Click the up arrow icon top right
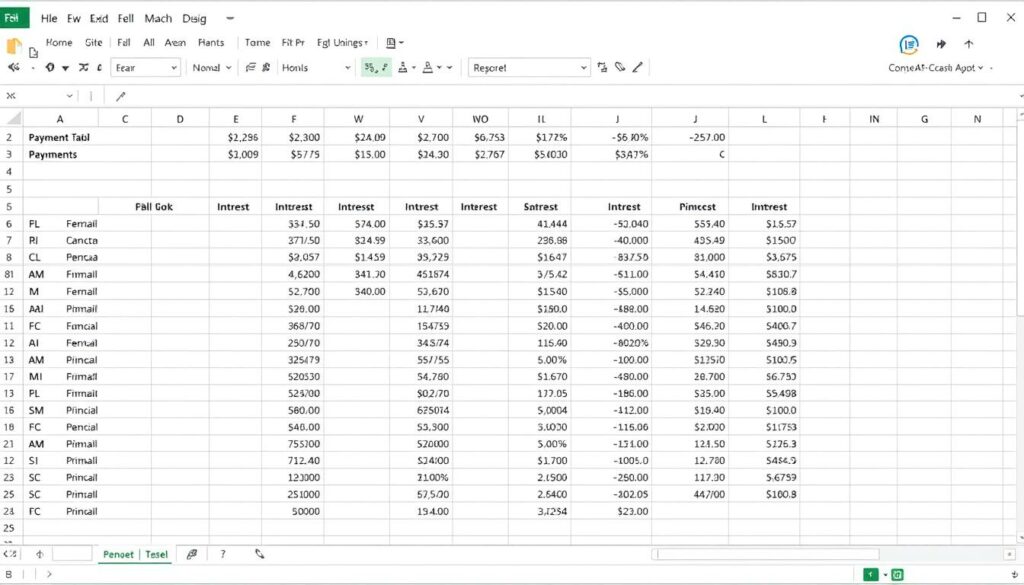Viewport: 1024px width, 585px height. [x=968, y=44]
